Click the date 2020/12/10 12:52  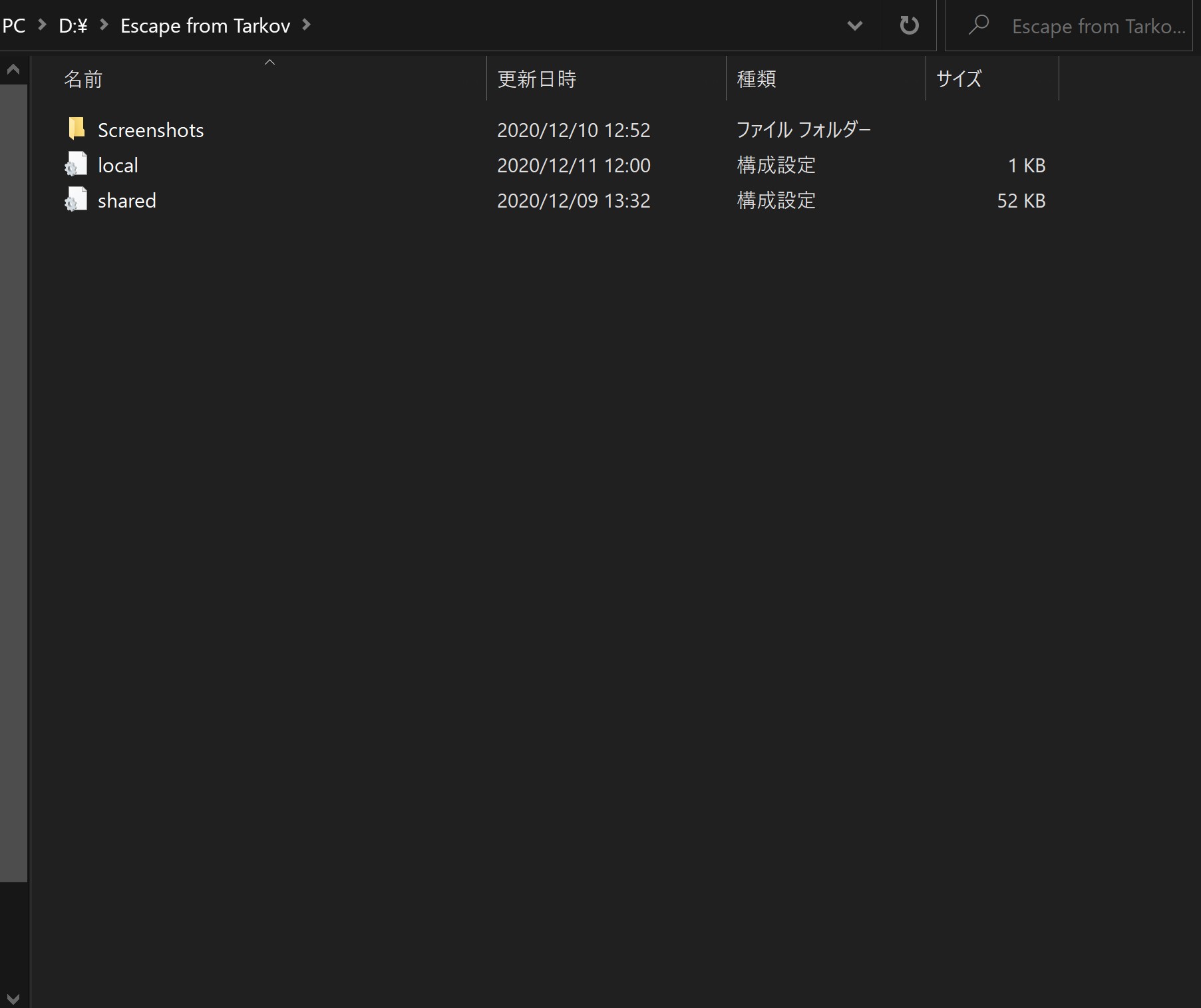tap(574, 130)
